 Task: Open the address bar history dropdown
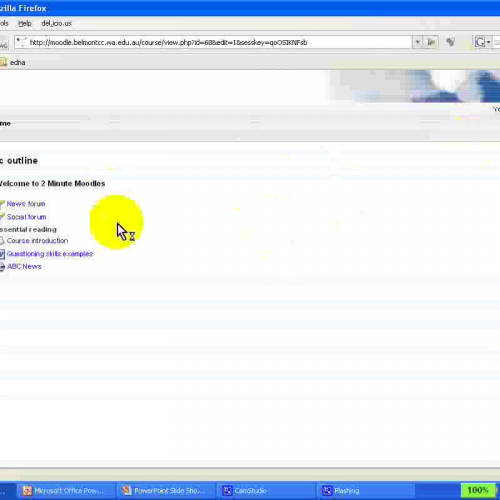click(417, 42)
